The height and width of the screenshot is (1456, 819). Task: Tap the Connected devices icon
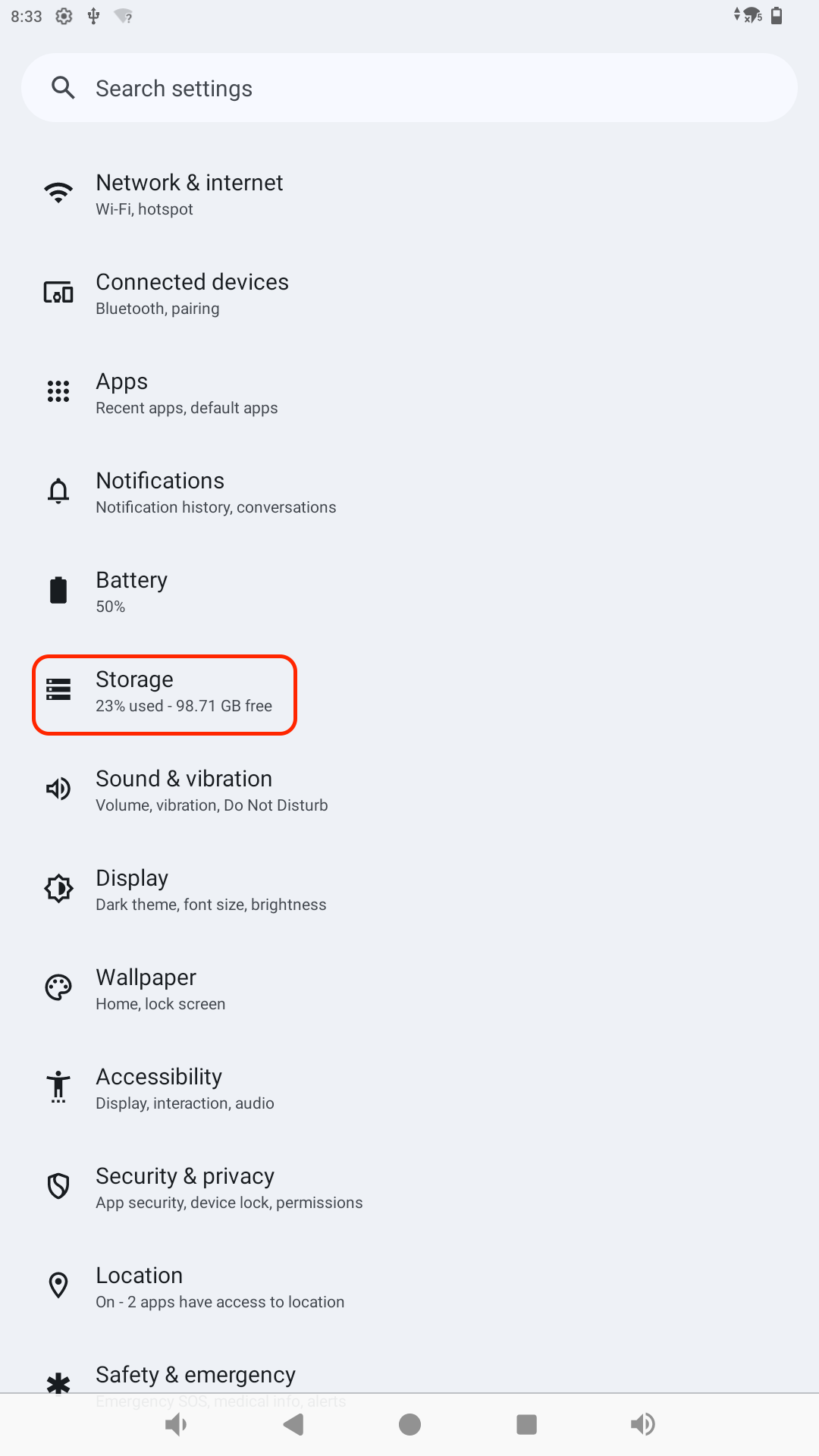pyautogui.click(x=58, y=293)
